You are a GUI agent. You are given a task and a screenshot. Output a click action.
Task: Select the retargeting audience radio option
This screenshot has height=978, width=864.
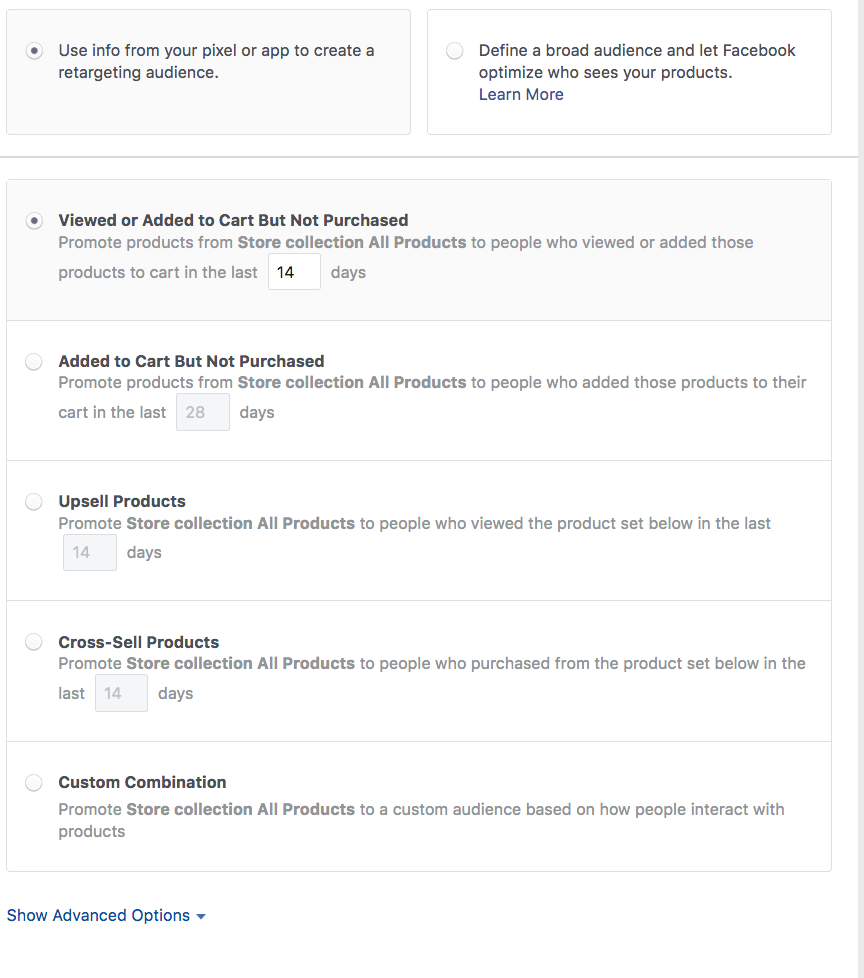point(34,51)
